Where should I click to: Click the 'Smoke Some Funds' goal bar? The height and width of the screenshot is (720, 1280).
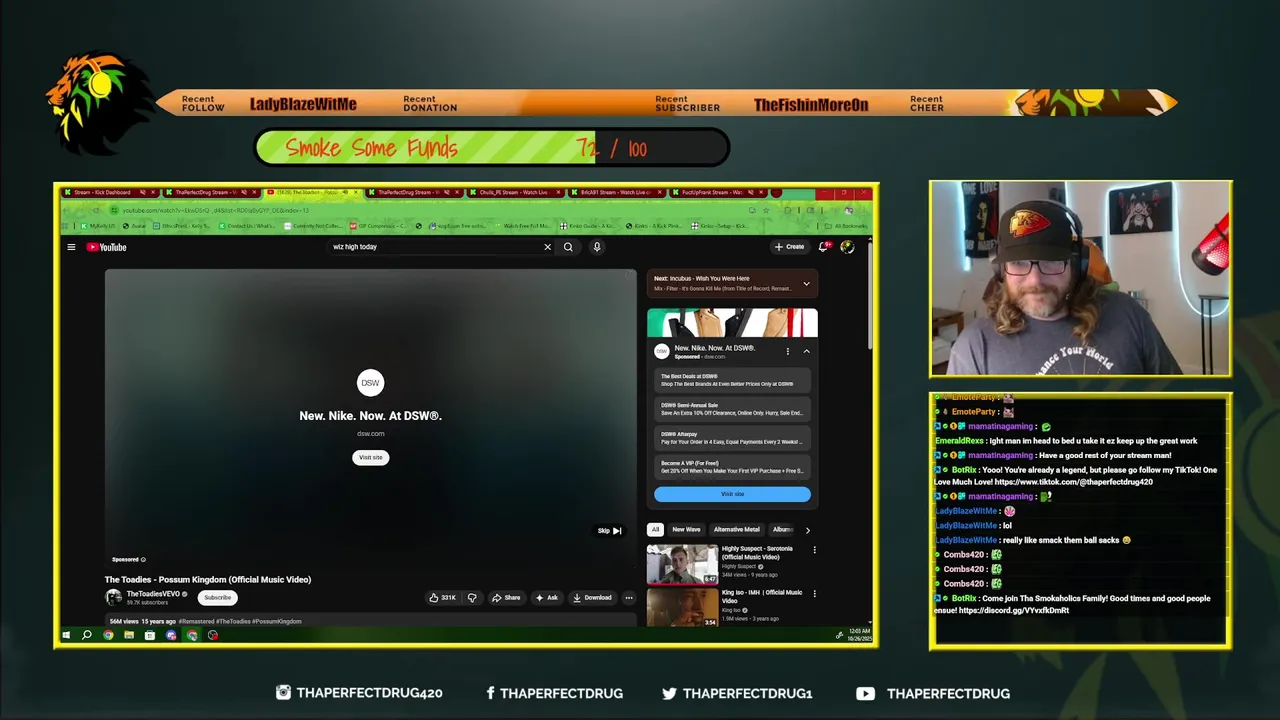coord(491,148)
